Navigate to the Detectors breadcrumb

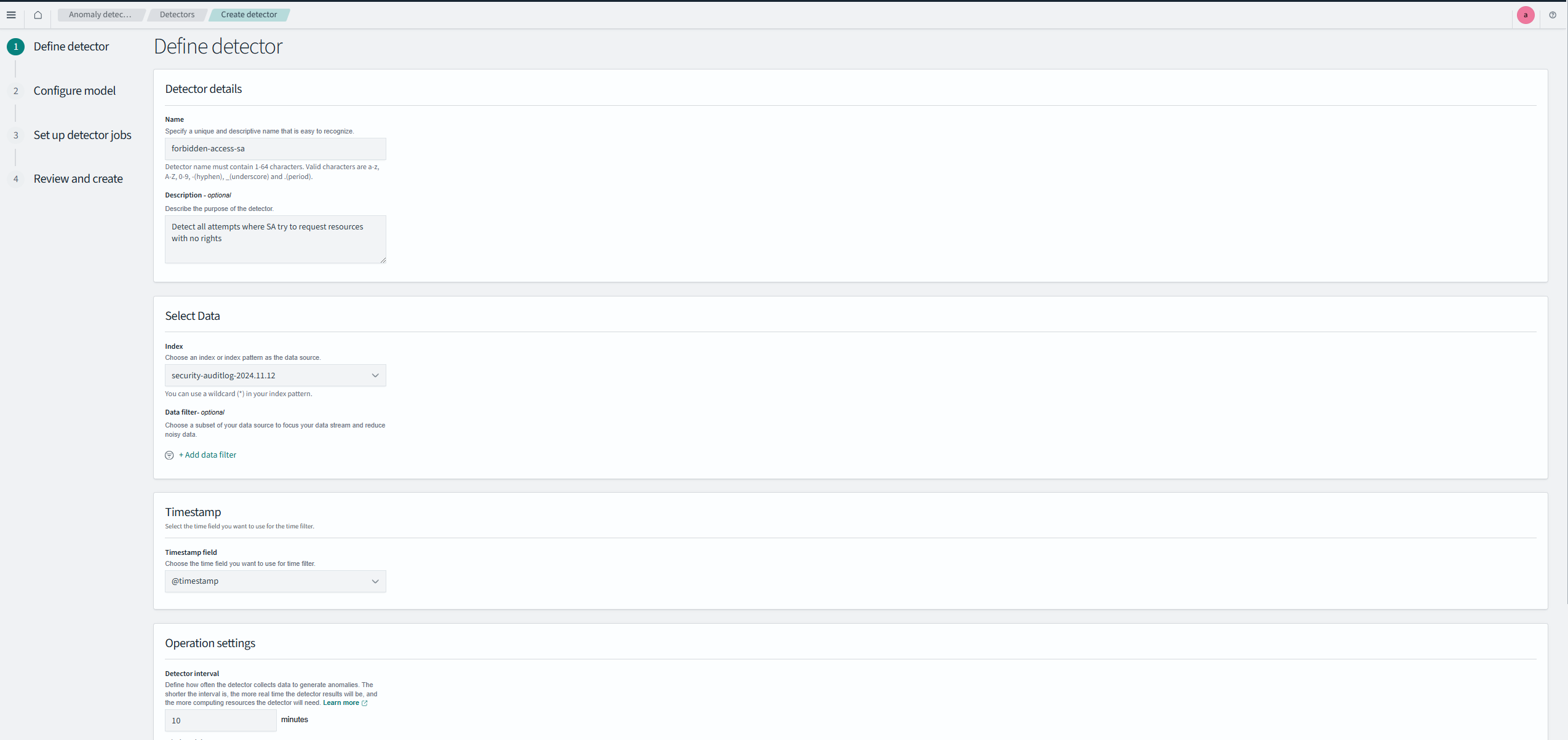[177, 15]
